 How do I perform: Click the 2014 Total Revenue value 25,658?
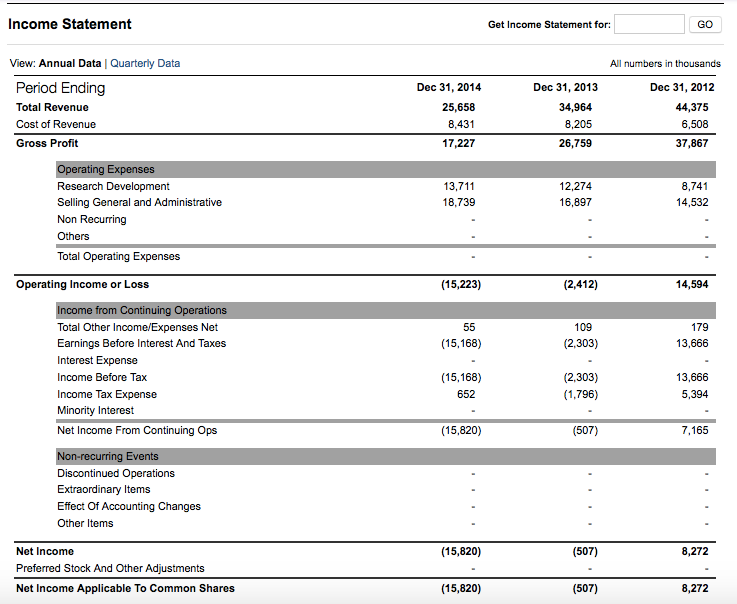point(459,107)
